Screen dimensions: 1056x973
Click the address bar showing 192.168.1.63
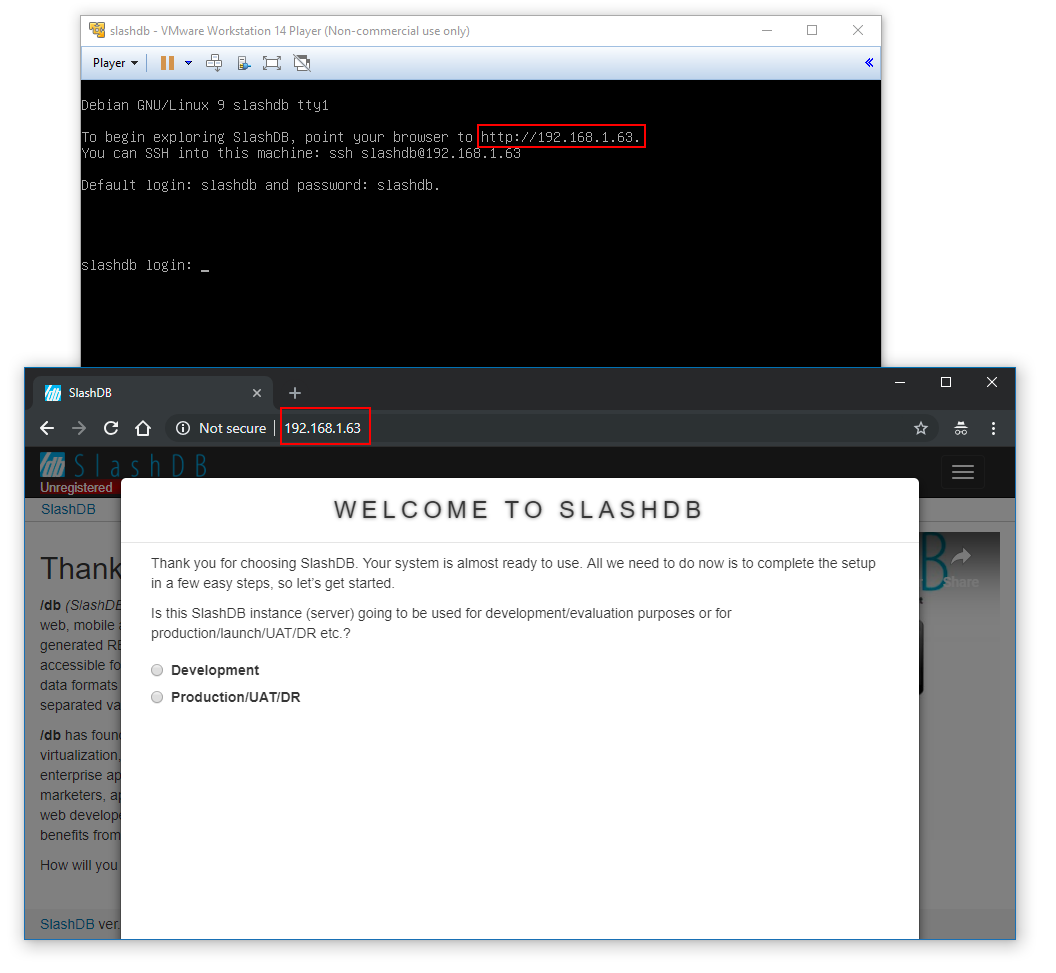323,428
